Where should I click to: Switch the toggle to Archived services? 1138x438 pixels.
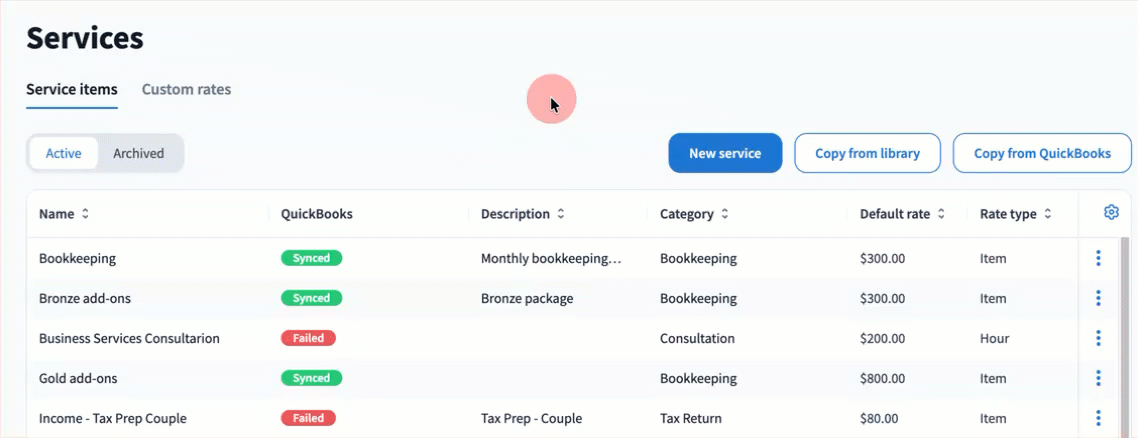click(x=138, y=153)
